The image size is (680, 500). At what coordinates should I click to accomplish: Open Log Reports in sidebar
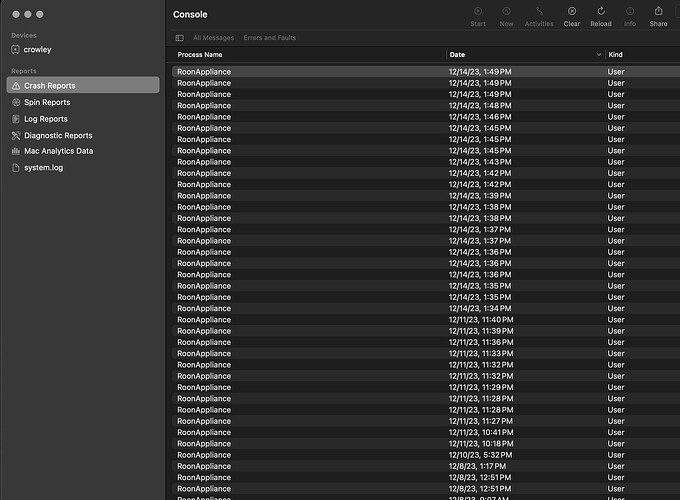click(82, 119)
